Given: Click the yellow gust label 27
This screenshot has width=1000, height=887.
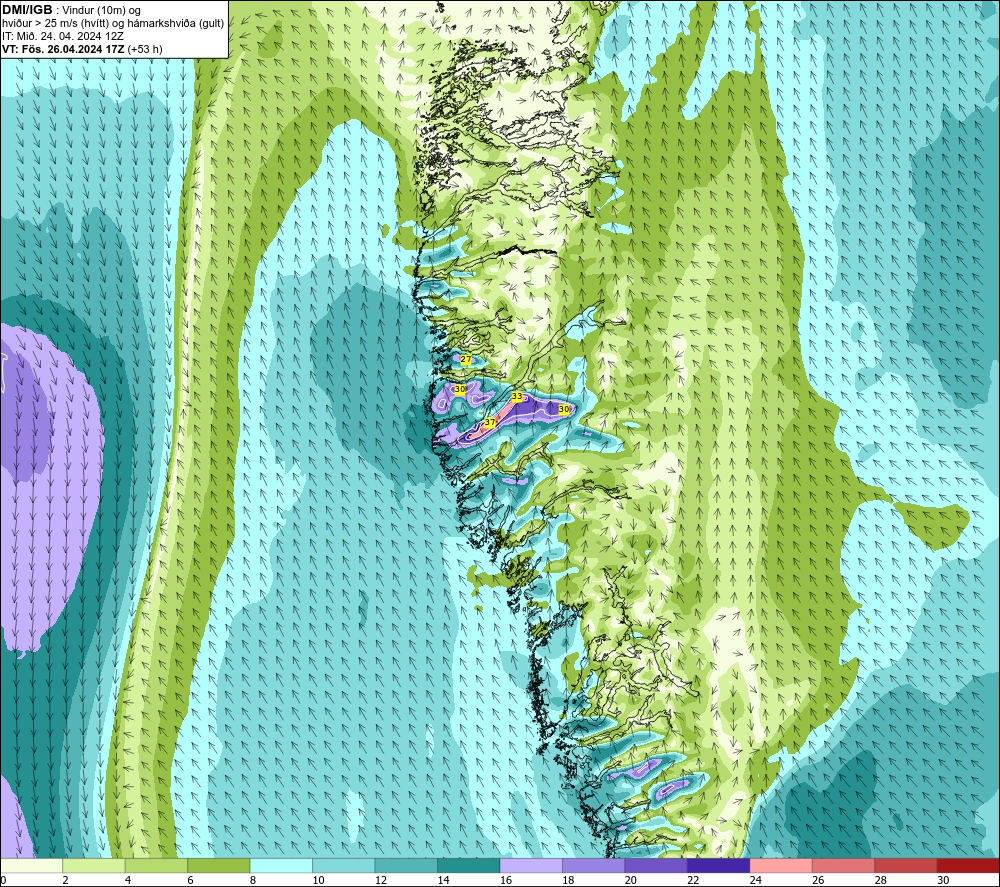Looking at the screenshot, I should (466, 360).
